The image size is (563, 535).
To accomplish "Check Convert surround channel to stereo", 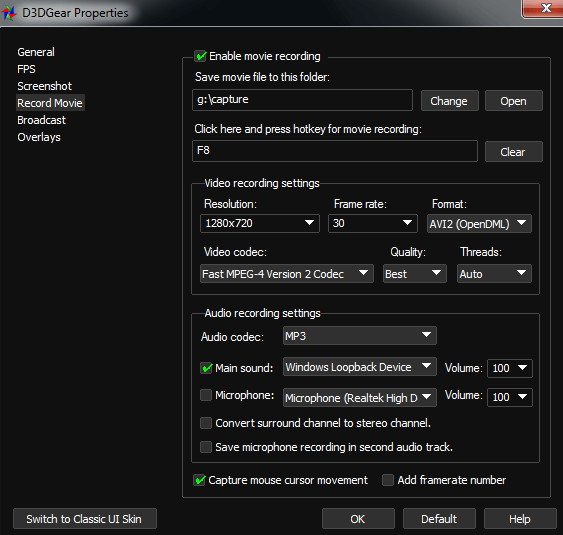I will [x=206, y=423].
